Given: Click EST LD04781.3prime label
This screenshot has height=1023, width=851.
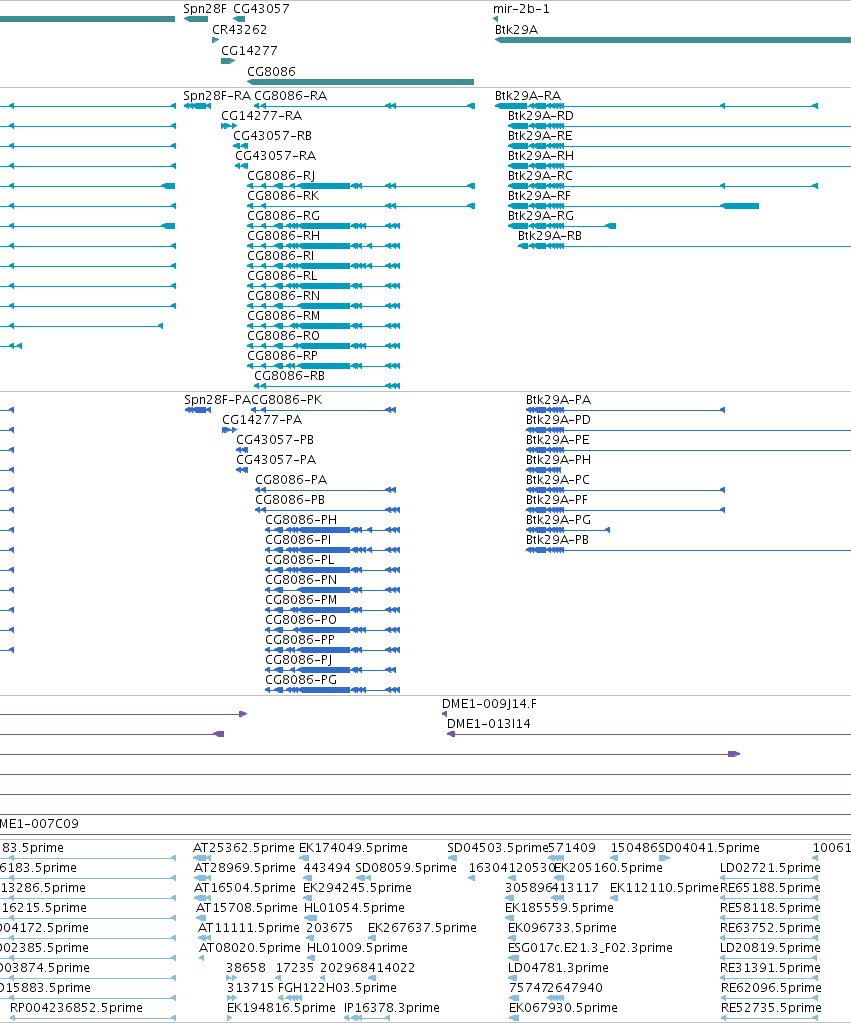Looking at the screenshot, I should click(558, 968).
